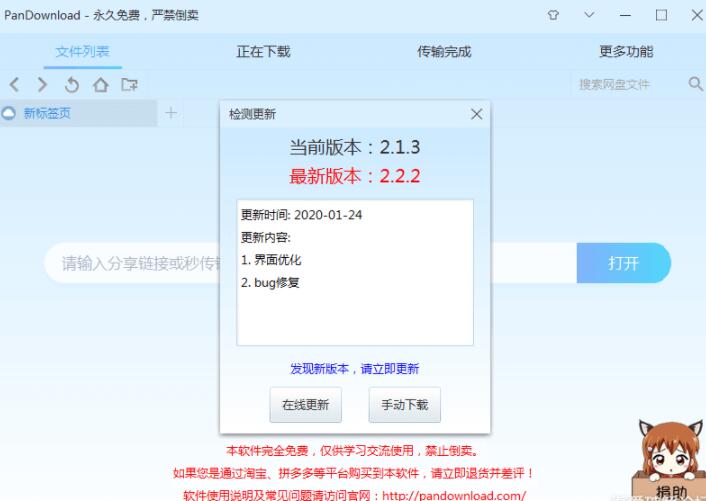Close the 检测更新 dialog
This screenshot has height=501, width=706.
click(x=476, y=114)
